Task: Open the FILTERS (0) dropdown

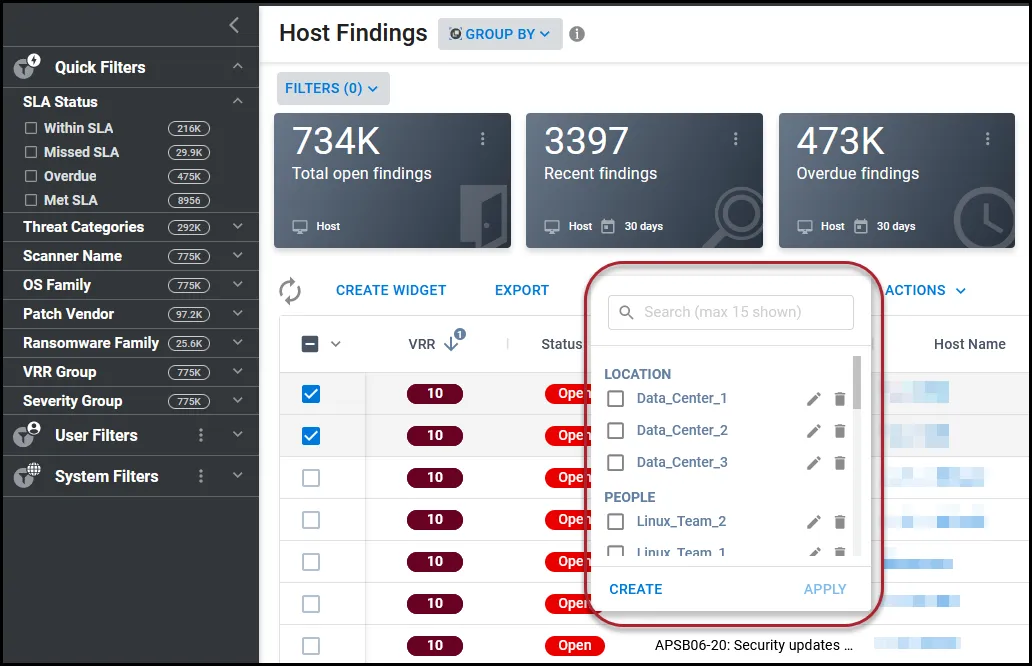Action: [x=333, y=88]
